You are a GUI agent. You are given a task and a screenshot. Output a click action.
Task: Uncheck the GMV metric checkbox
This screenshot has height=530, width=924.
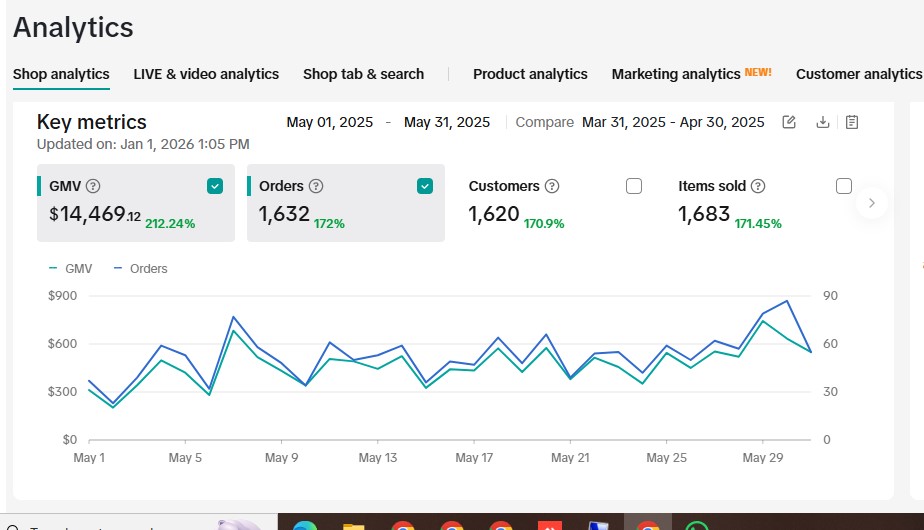tap(215, 186)
